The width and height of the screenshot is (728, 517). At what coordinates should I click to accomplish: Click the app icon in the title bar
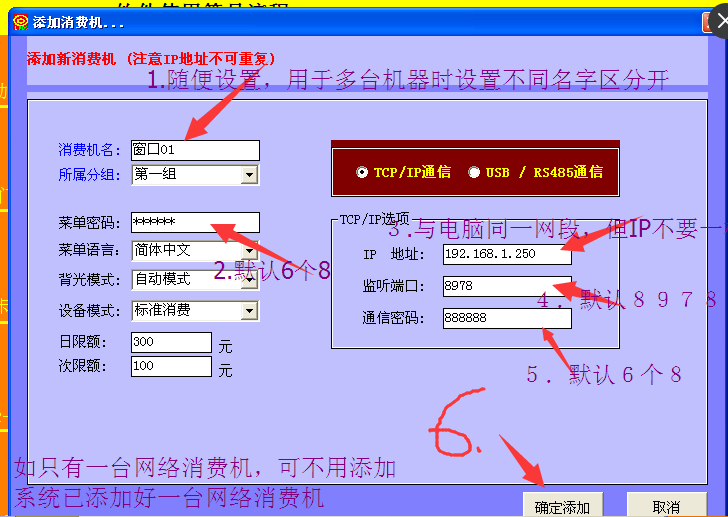point(19,21)
